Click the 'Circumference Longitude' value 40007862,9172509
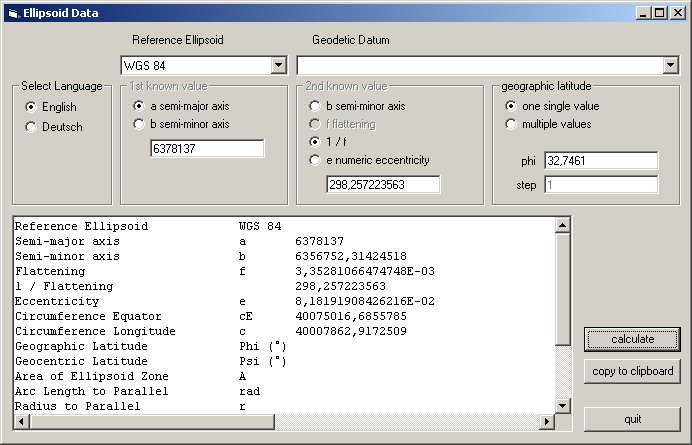 coord(351,331)
